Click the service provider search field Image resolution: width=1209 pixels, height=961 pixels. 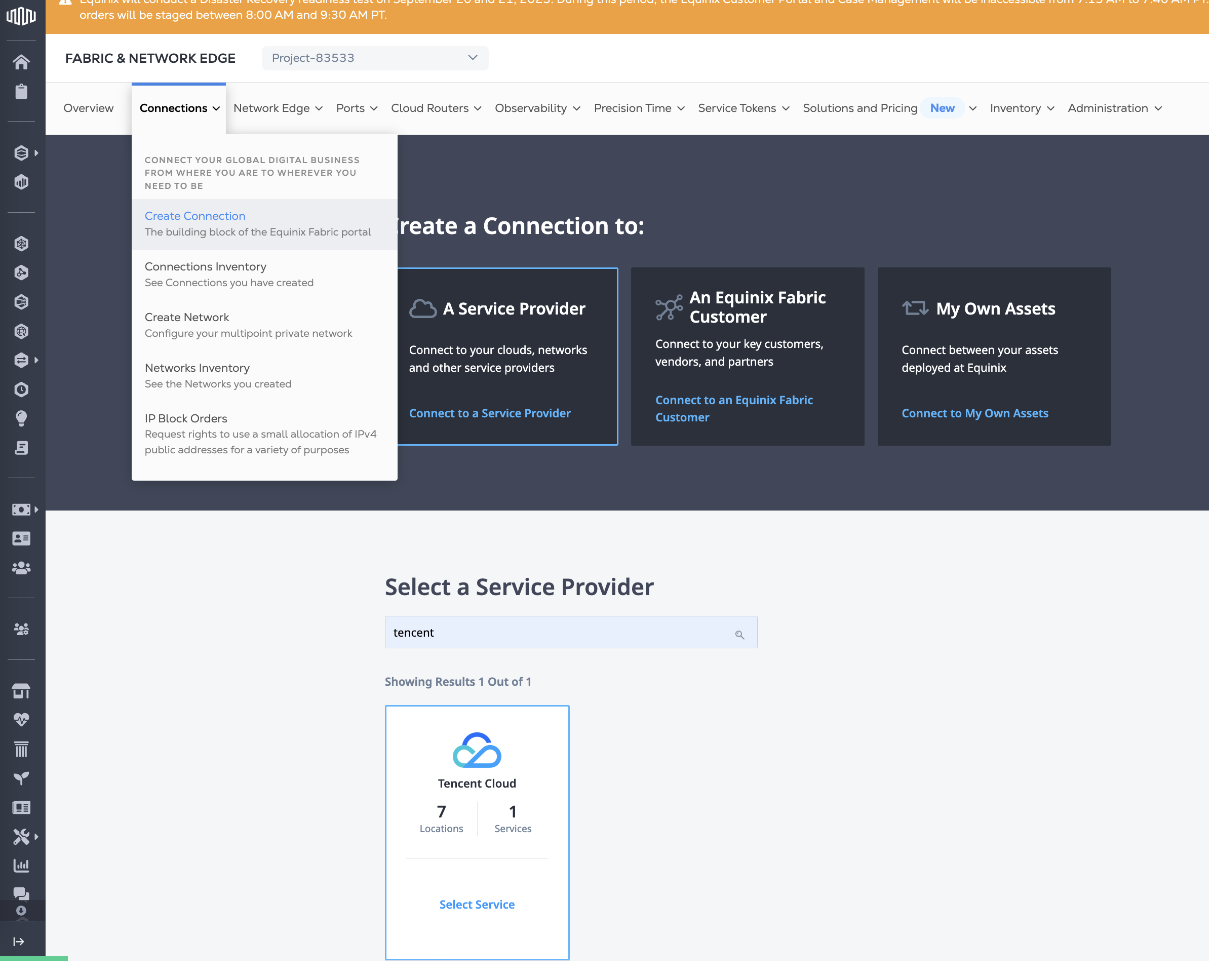(571, 632)
